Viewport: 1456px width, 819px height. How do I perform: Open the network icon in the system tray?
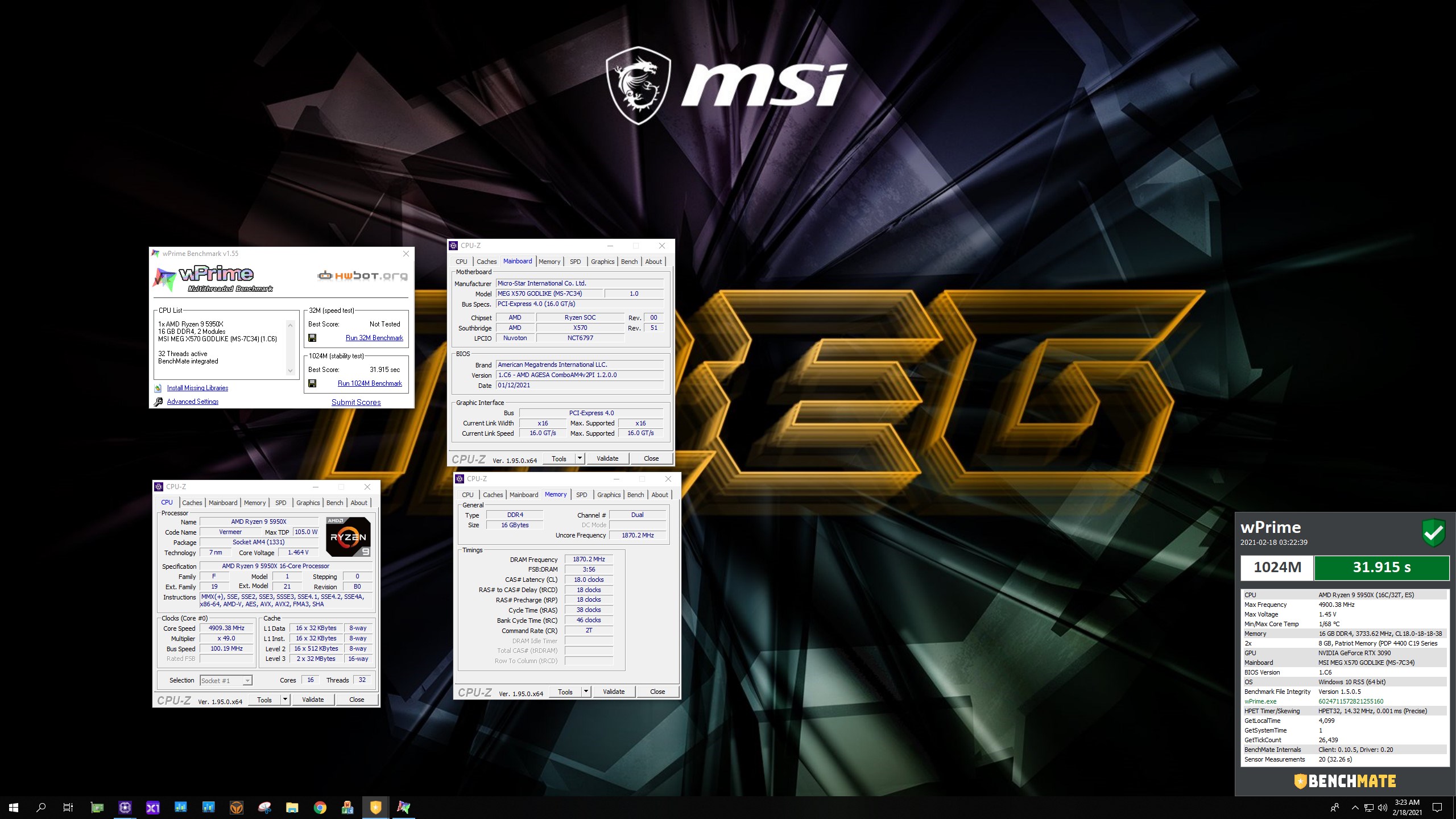click(x=1369, y=808)
